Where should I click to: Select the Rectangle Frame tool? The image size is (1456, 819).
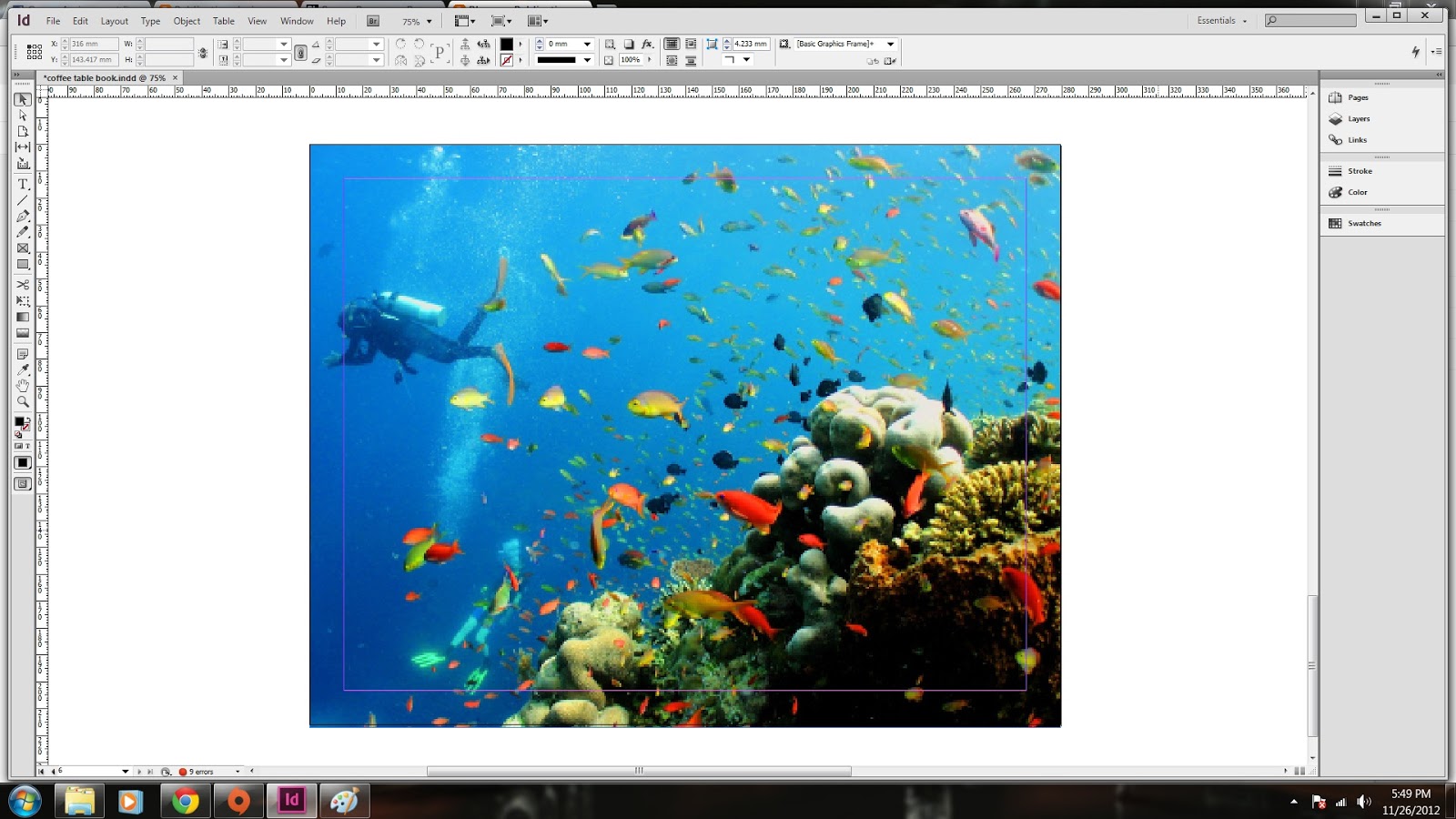point(23,248)
